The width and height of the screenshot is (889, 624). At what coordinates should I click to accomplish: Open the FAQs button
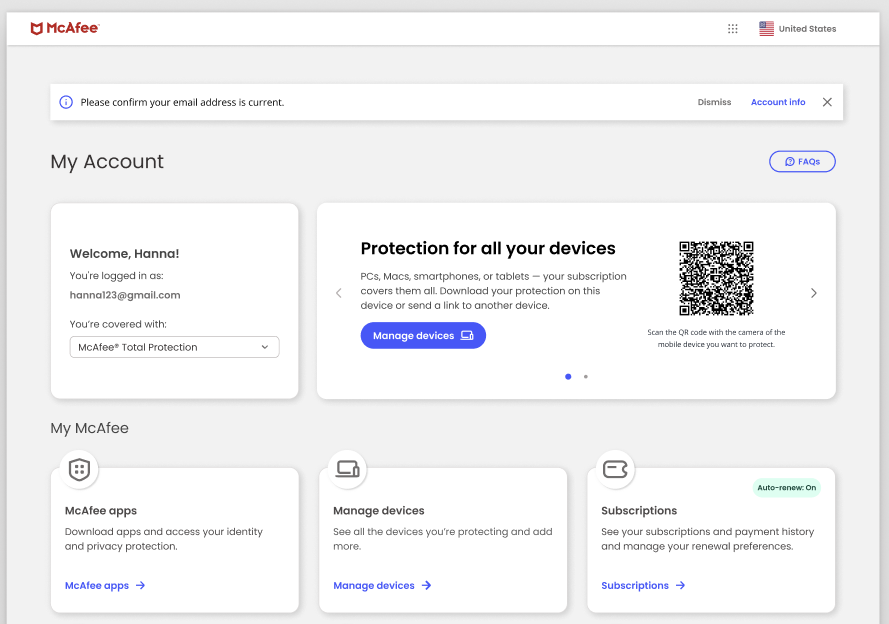pos(802,162)
